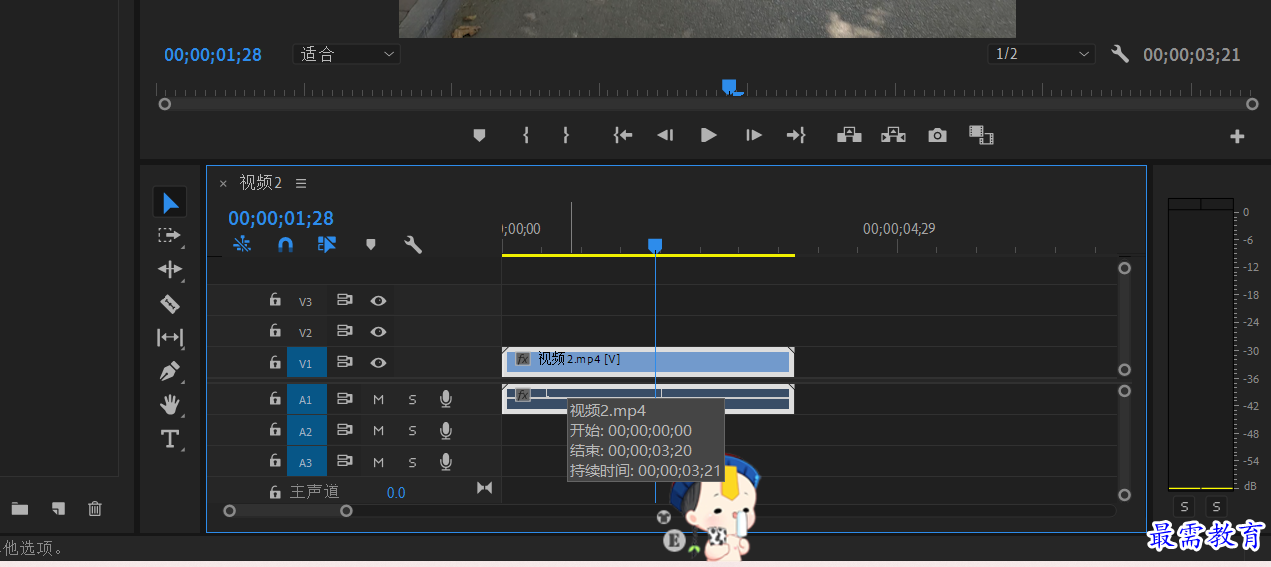Click the master track 0.0 value
The height and width of the screenshot is (567, 1271).
pos(396,492)
